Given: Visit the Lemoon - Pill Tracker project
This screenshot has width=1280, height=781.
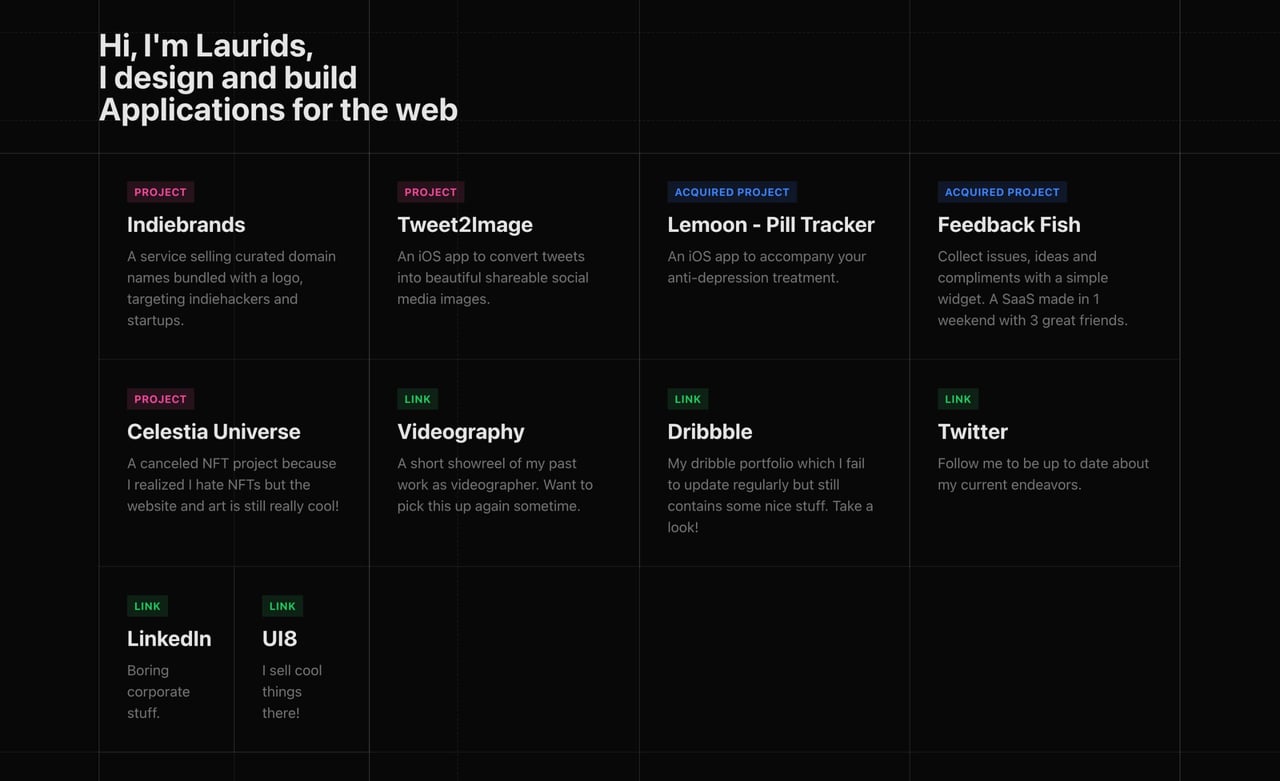Looking at the screenshot, I should click(x=771, y=224).
